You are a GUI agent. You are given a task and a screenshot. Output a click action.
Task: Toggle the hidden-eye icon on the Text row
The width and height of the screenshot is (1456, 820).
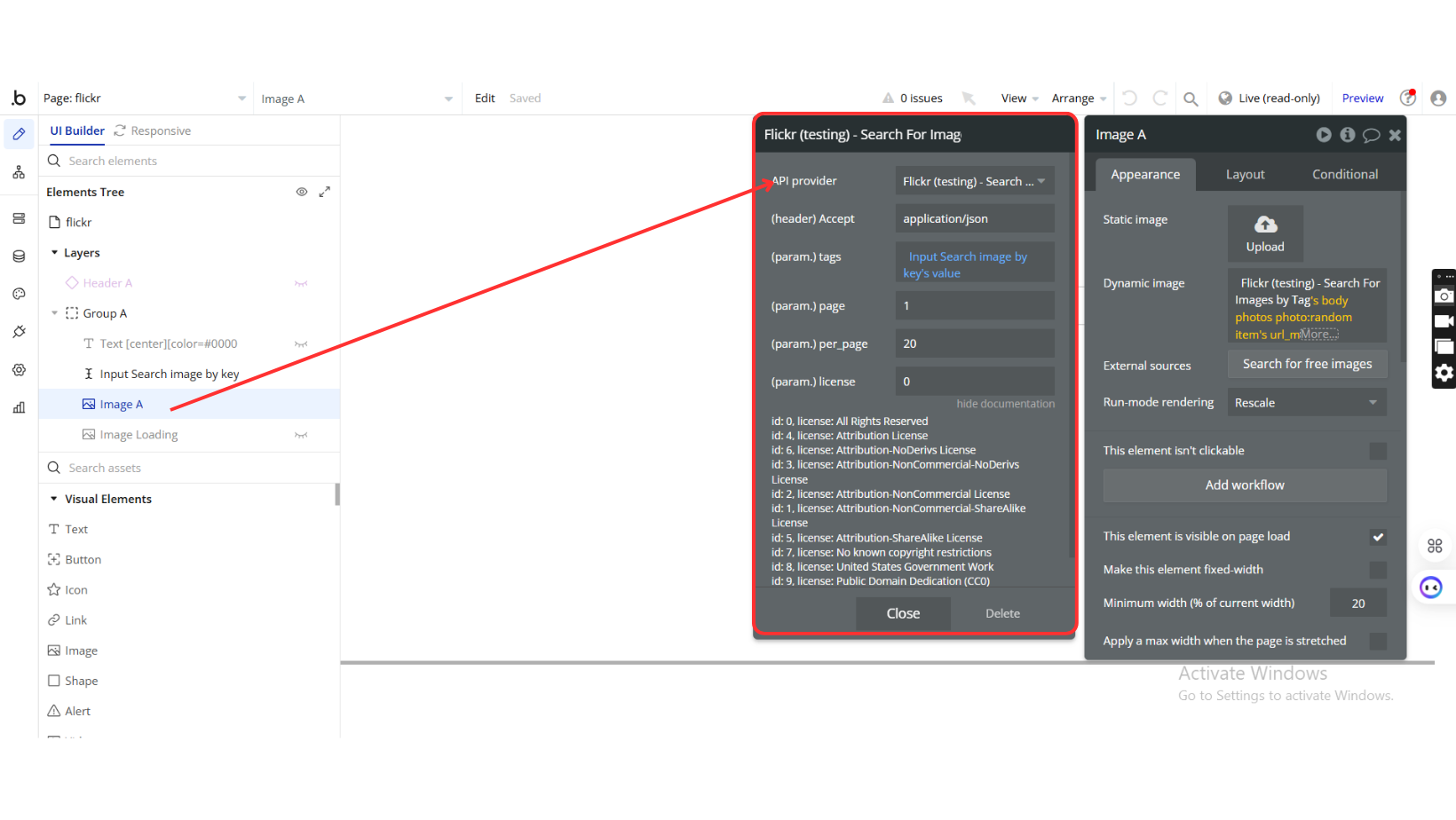301,344
